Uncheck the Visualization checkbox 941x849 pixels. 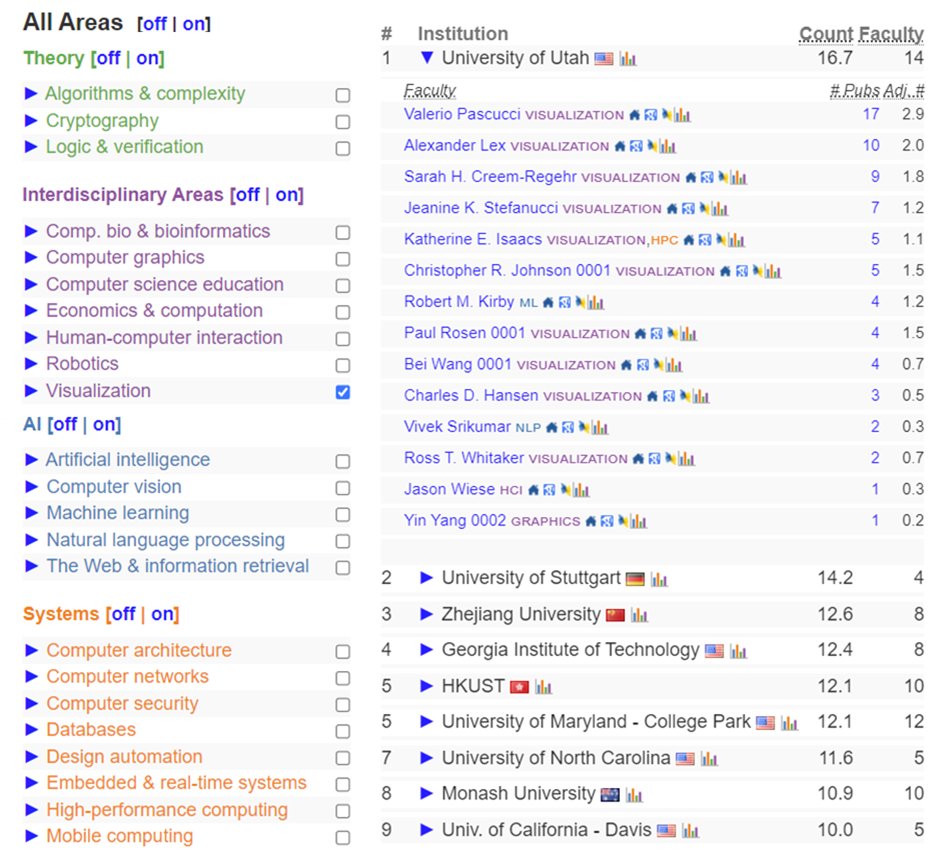343,392
